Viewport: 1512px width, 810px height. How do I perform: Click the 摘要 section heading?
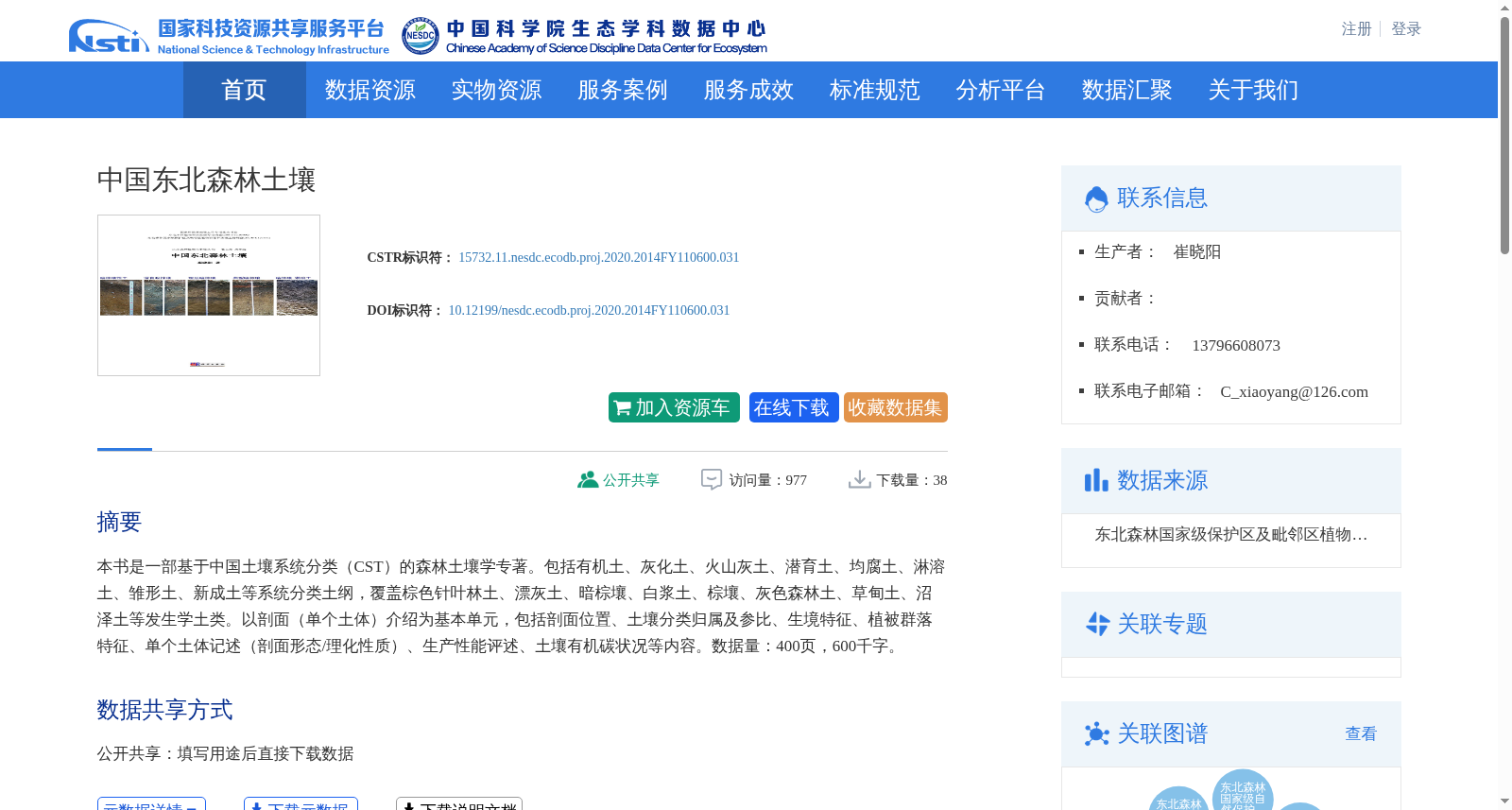(x=119, y=522)
